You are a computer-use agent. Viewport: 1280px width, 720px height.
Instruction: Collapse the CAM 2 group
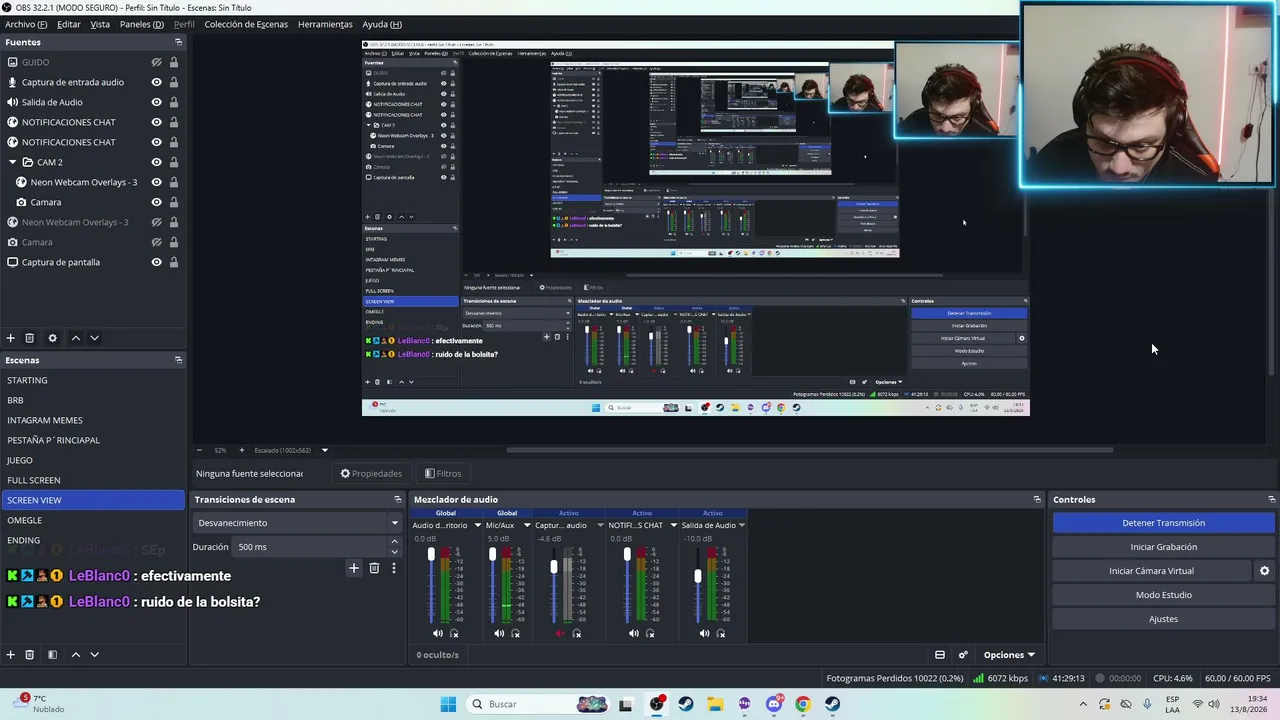pos(12,162)
